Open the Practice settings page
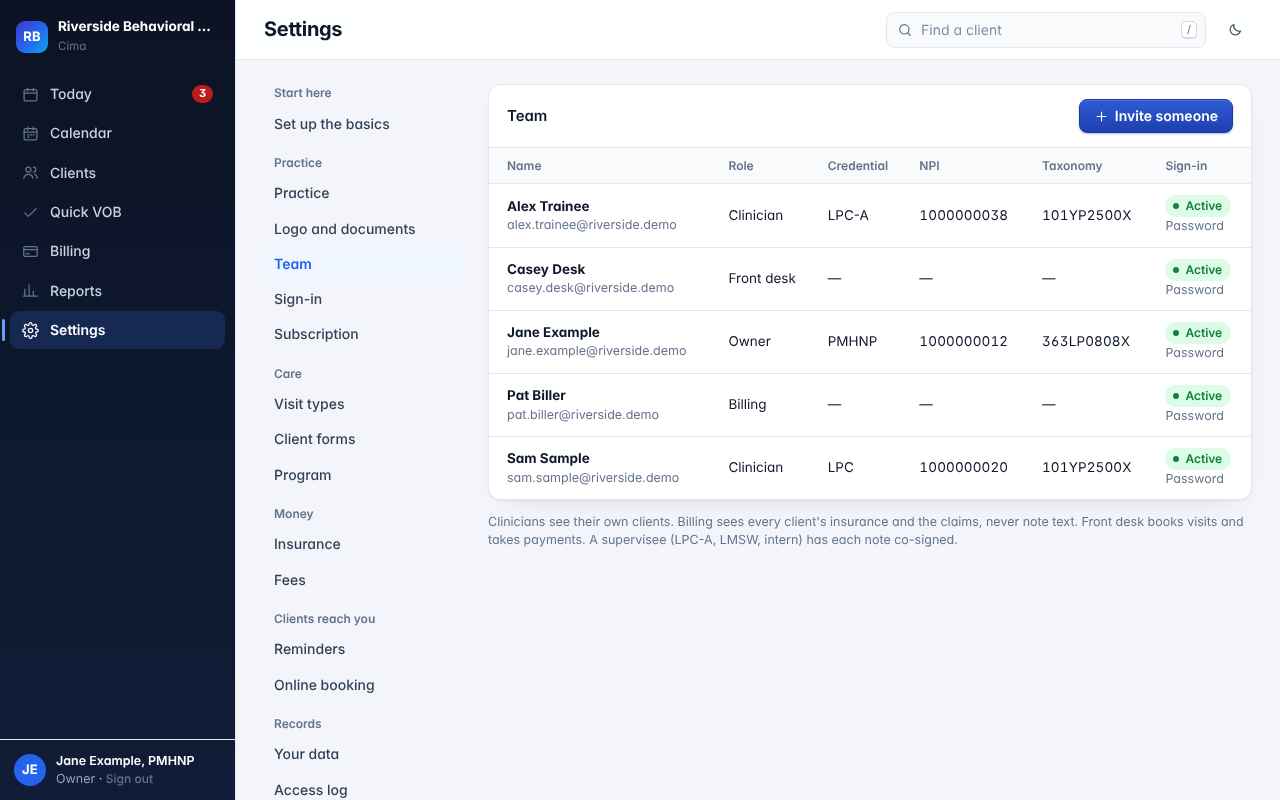This screenshot has height=800, width=1280. pos(364,193)
